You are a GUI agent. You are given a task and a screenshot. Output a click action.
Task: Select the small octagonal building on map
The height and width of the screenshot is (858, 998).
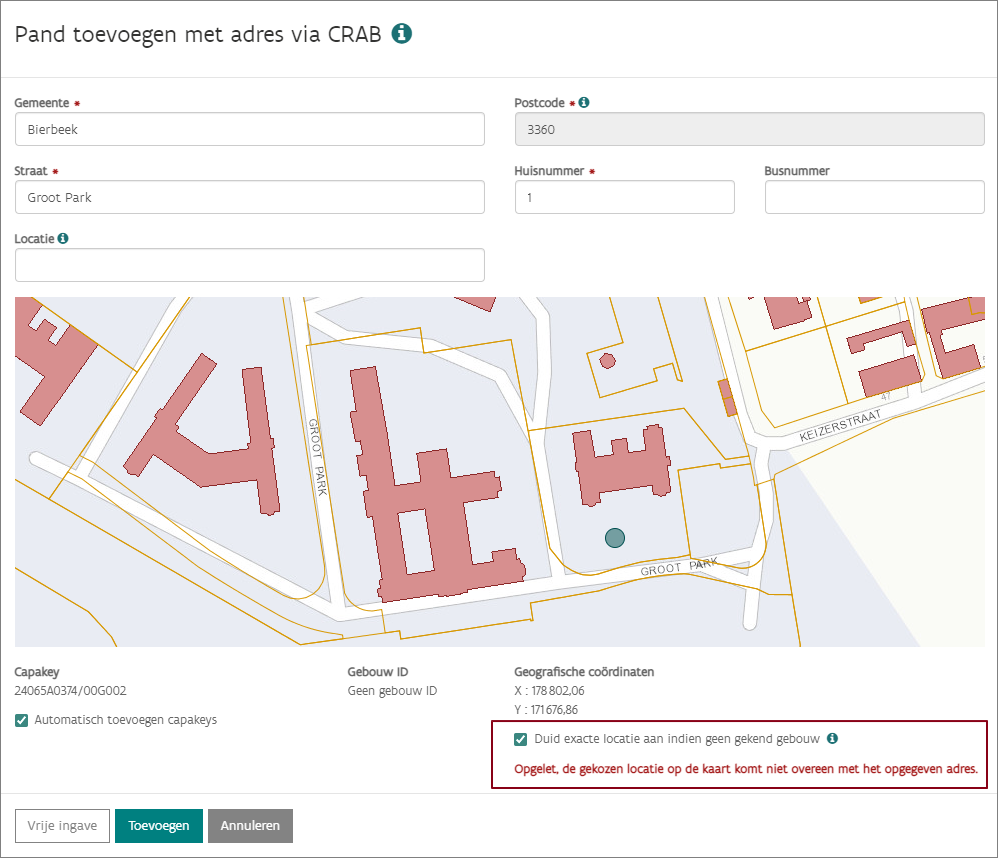pyautogui.click(x=606, y=361)
